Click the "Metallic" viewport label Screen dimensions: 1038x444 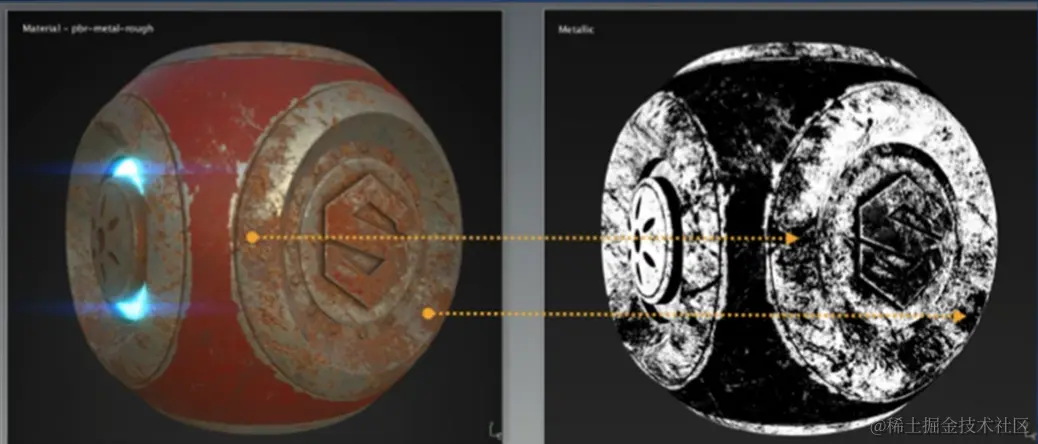[x=575, y=30]
